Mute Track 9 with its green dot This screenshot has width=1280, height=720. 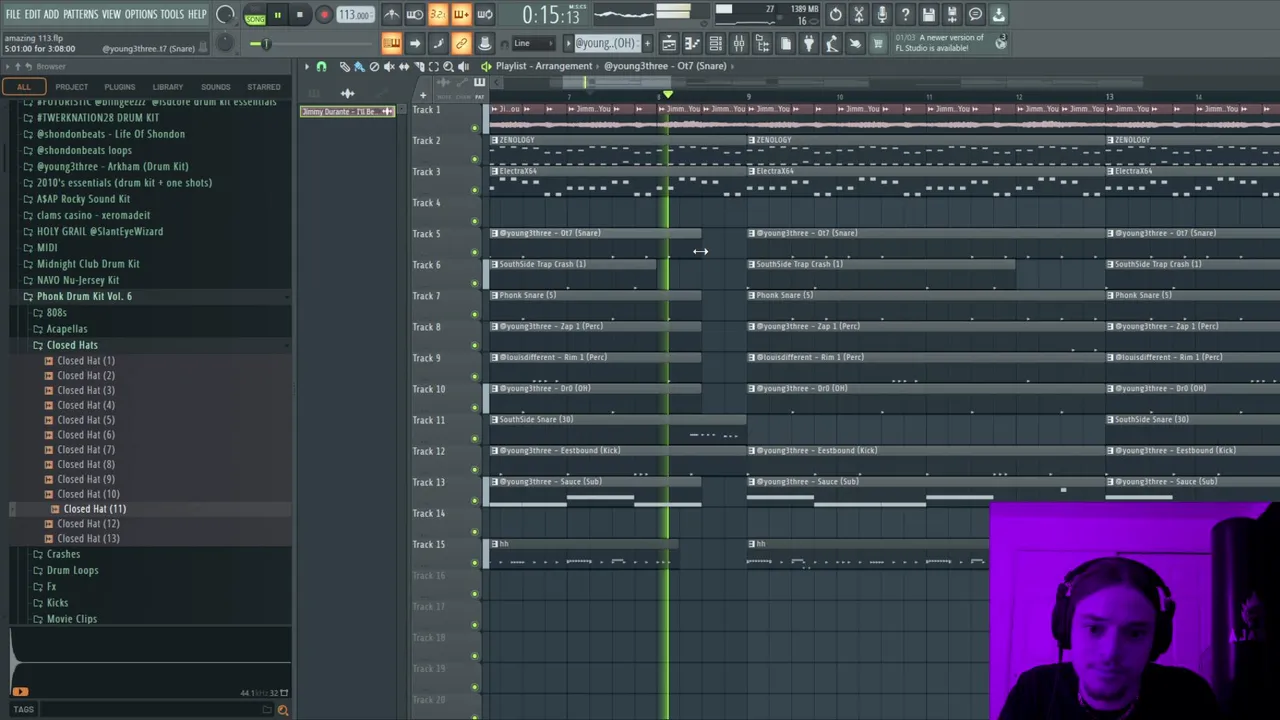pyautogui.click(x=475, y=376)
